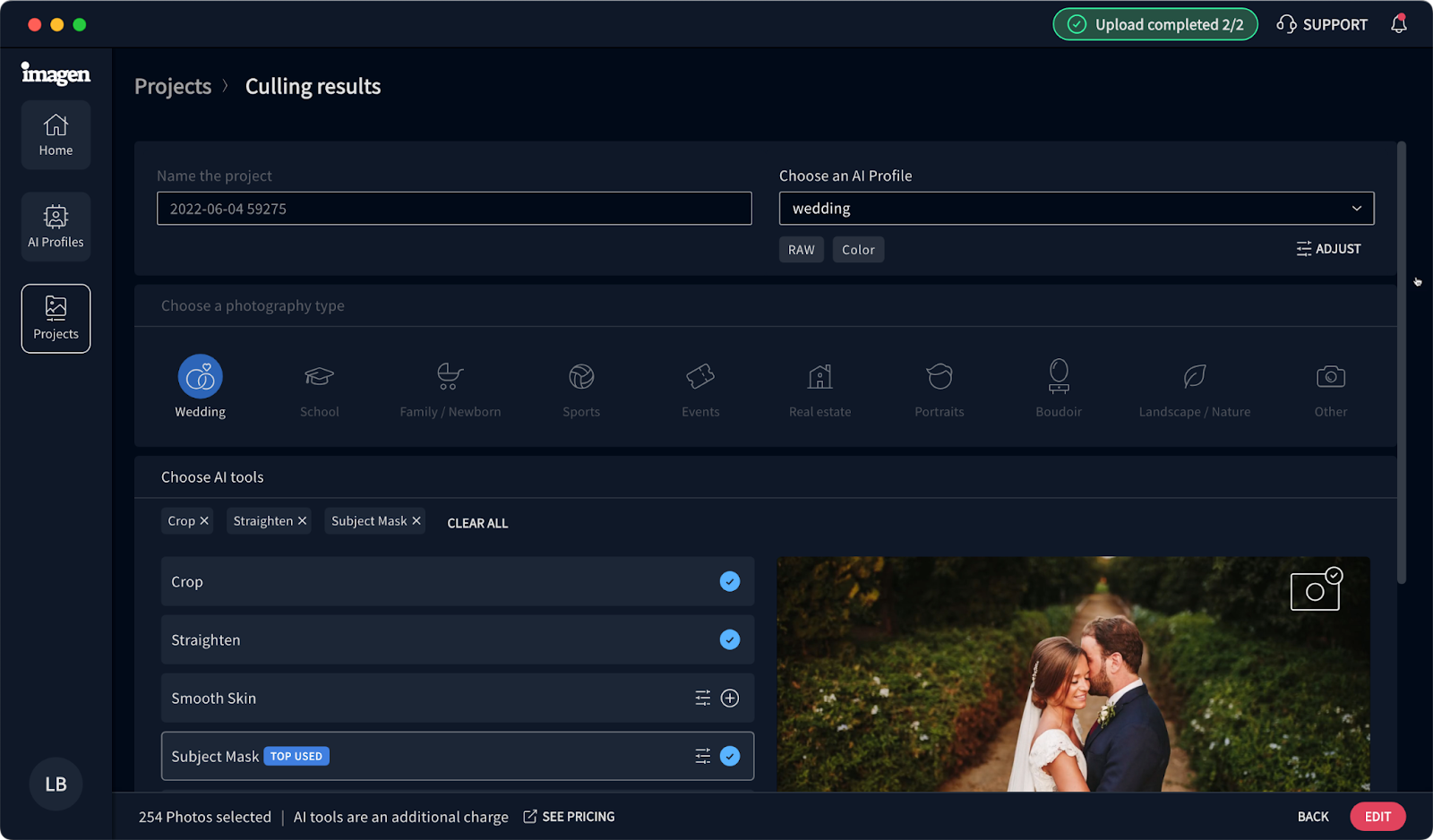Click the "Culling results" heading
Image resolution: width=1433 pixels, height=840 pixels.
pos(313,86)
